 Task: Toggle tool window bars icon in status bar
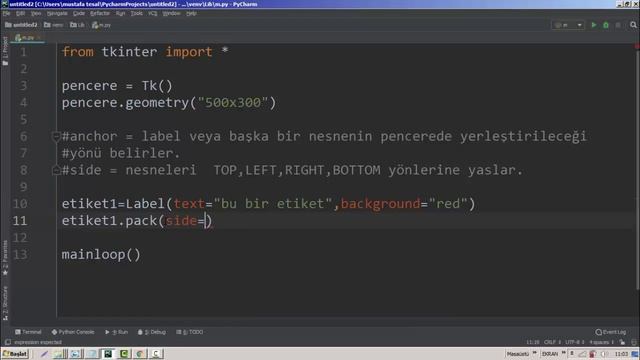pos(7,342)
